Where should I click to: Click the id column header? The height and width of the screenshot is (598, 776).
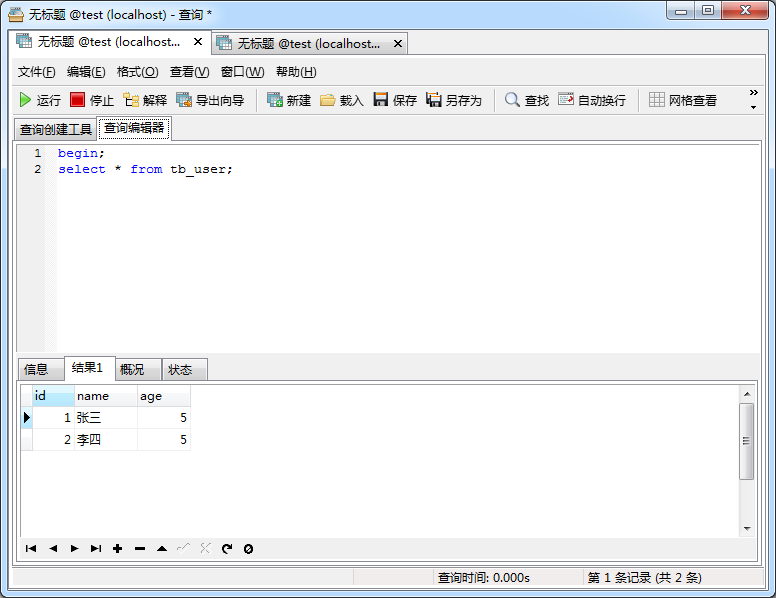[x=53, y=396]
